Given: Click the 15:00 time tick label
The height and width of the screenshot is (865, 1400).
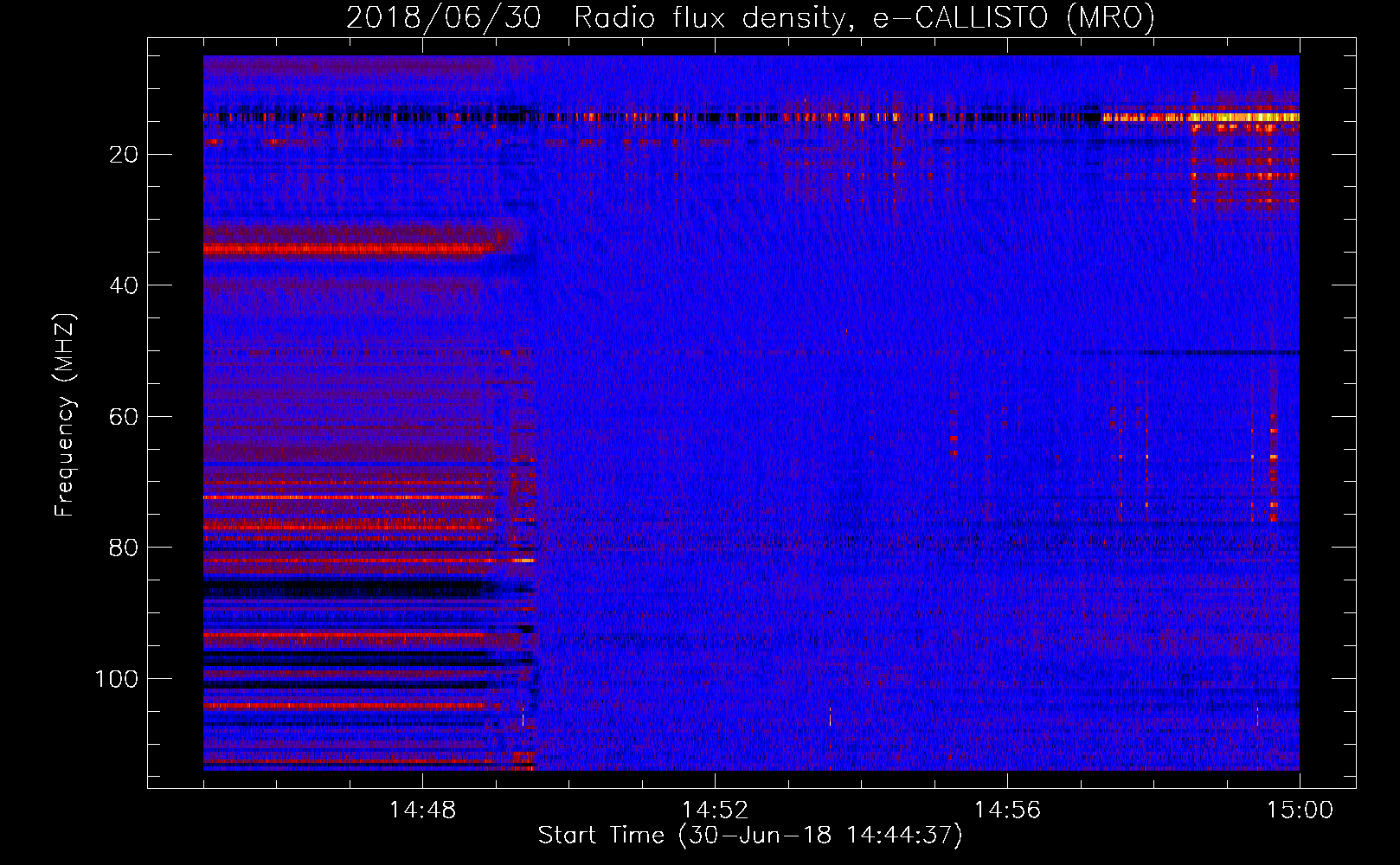Looking at the screenshot, I should pyautogui.click(x=1300, y=811).
